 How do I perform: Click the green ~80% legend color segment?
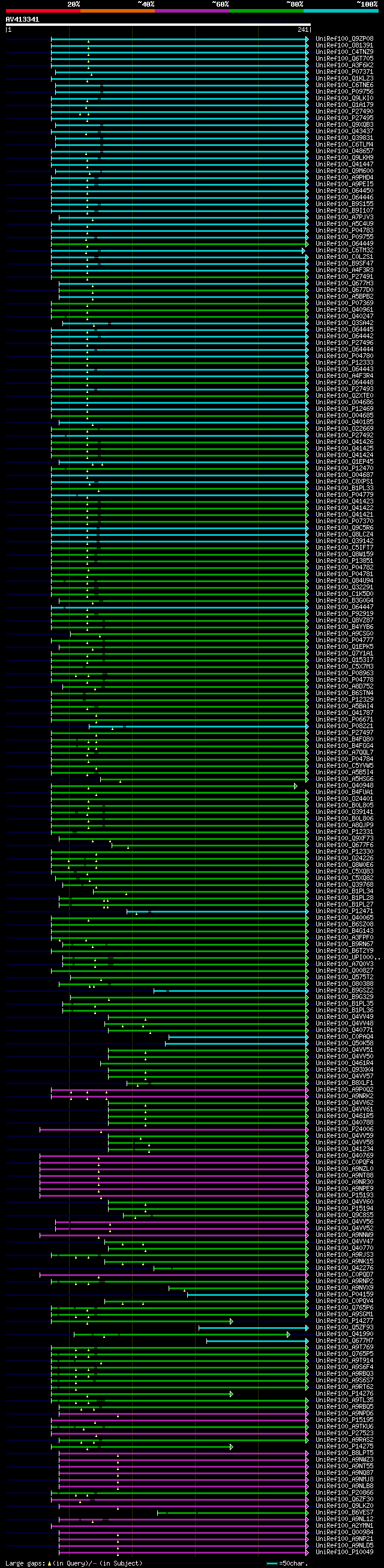pyautogui.click(x=267, y=11)
